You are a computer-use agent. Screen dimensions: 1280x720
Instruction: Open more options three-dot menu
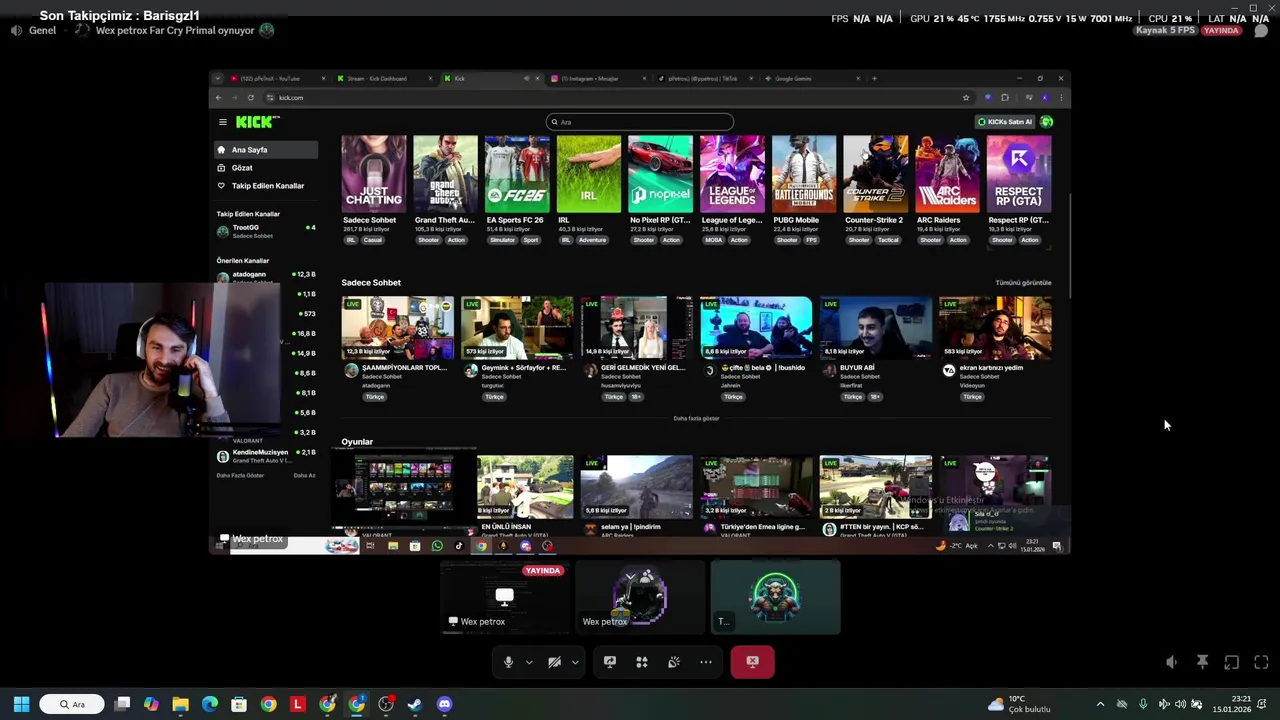click(x=706, y=662)
